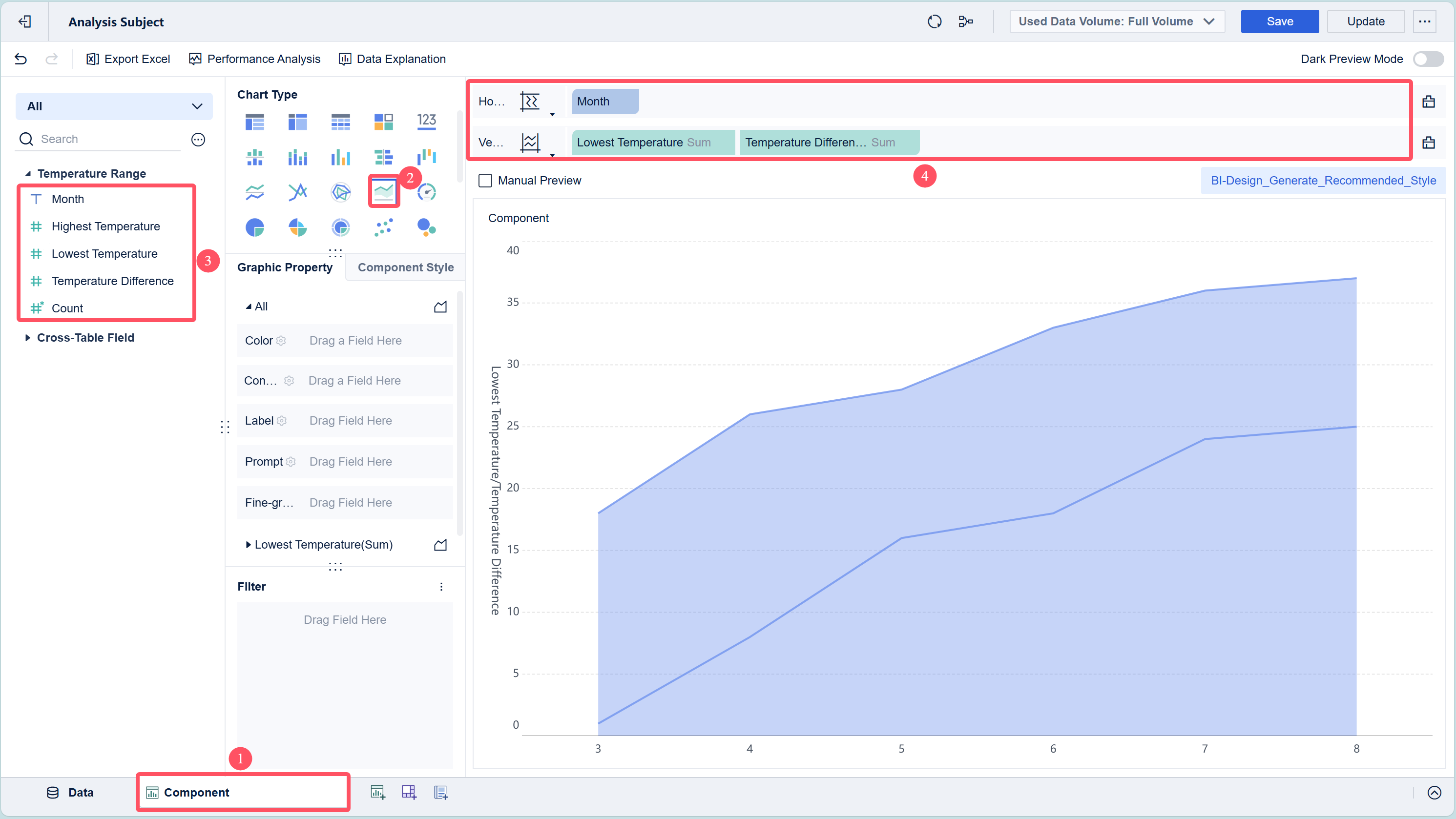
Task: Switch to the Component Style tab
Action: point(405,267)
